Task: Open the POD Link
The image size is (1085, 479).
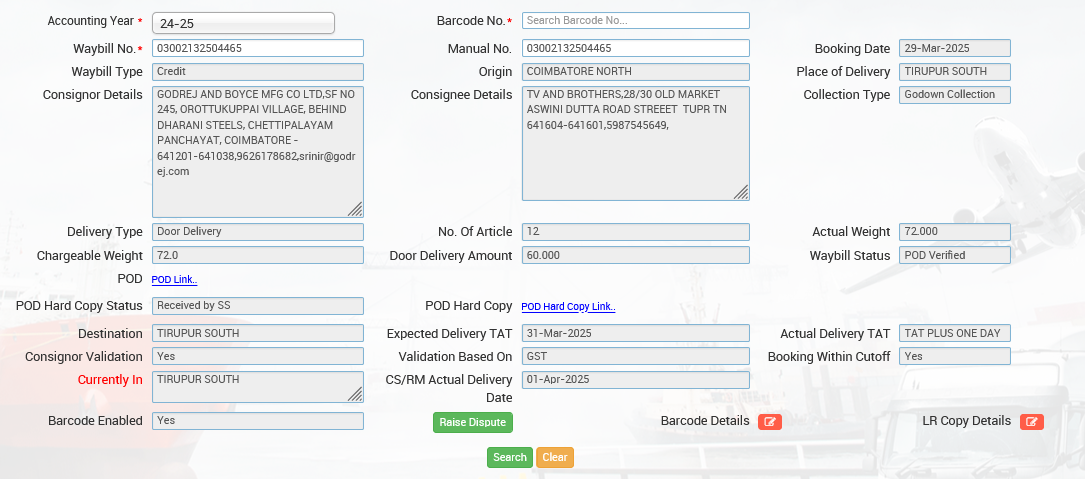Action: coord(174,280)
